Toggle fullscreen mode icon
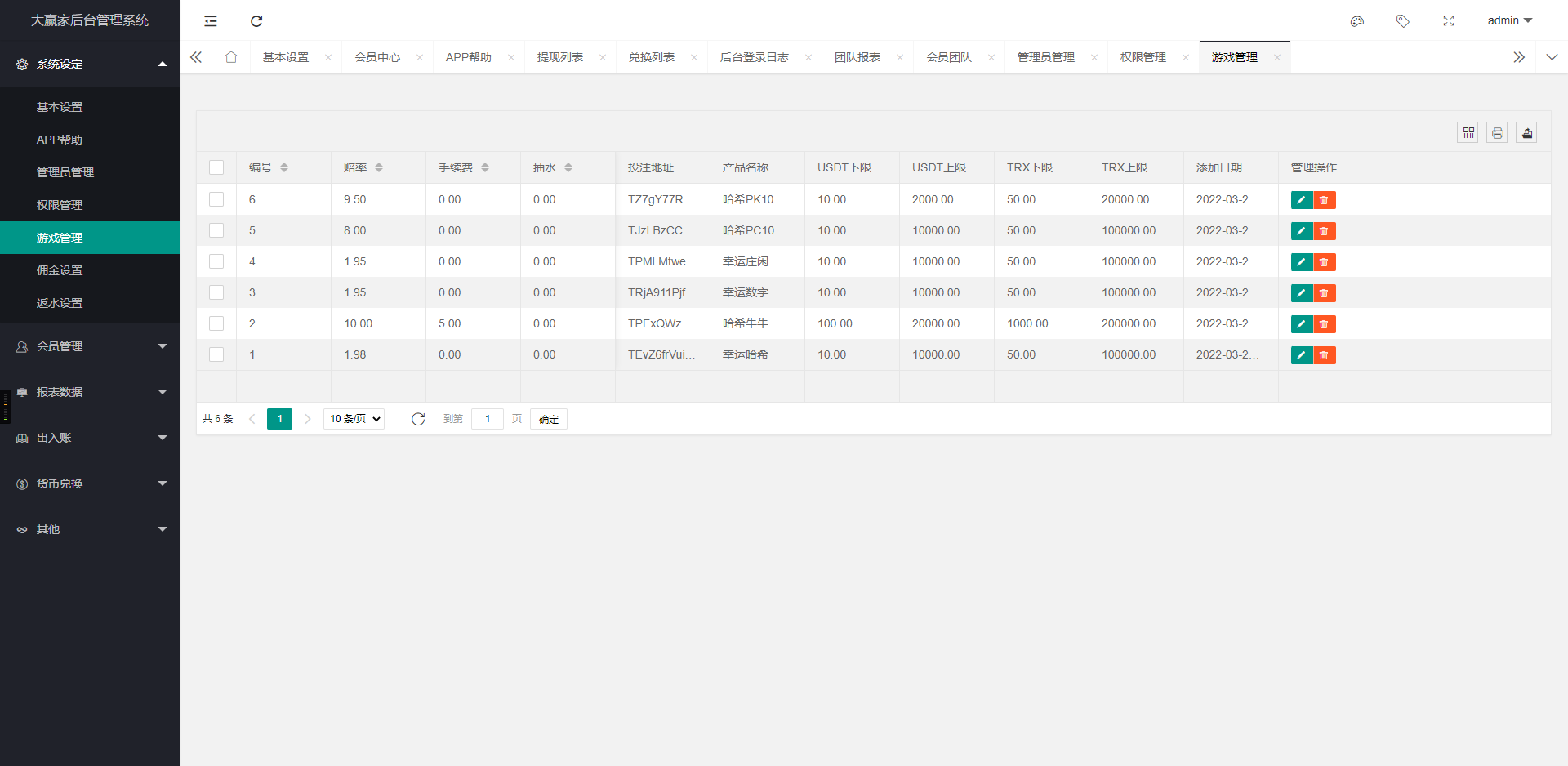1568x766 pixels. (1449, 21)
